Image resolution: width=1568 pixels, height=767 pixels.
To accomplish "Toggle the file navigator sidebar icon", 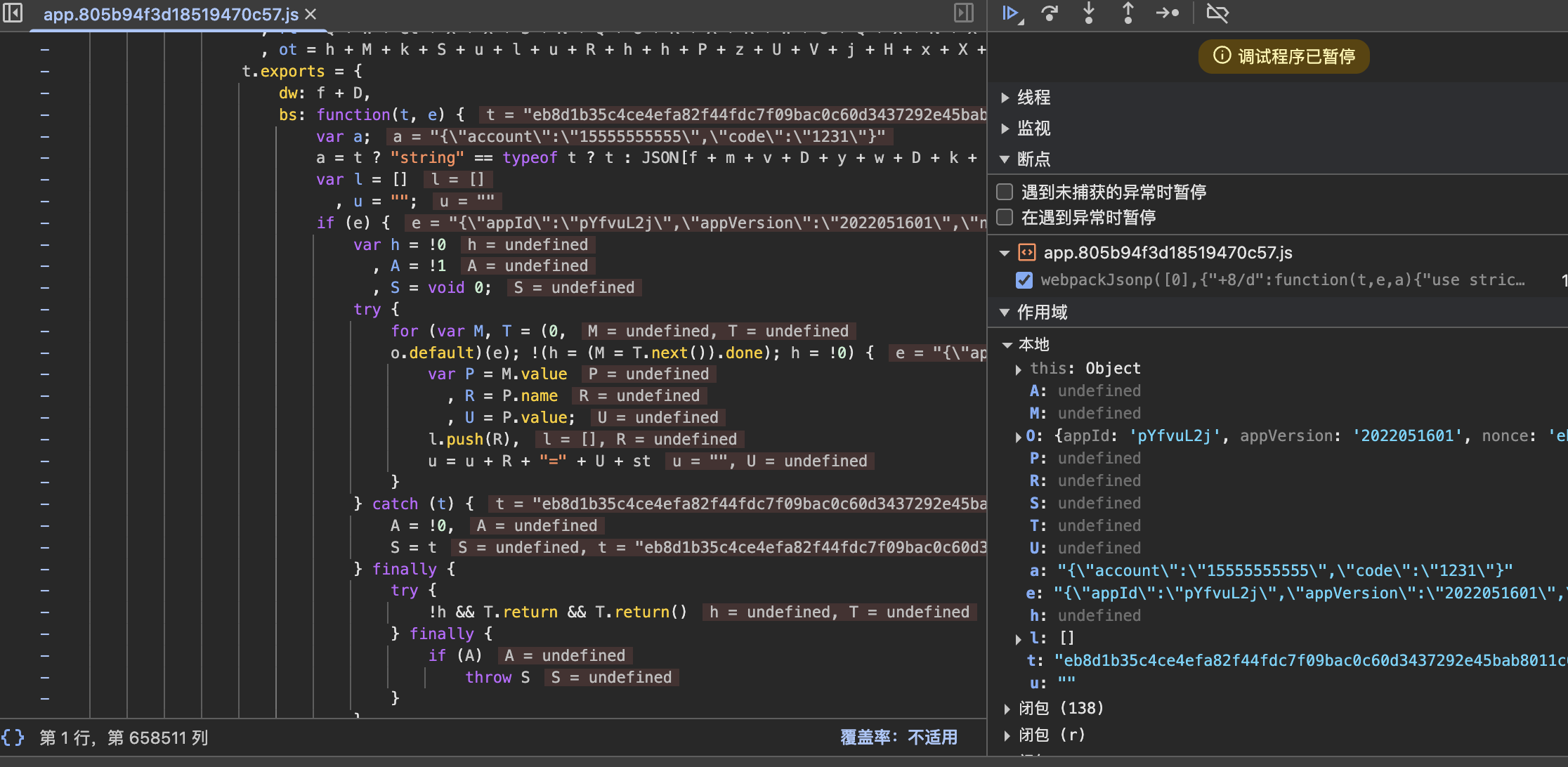I will click(x=13, y=13).
